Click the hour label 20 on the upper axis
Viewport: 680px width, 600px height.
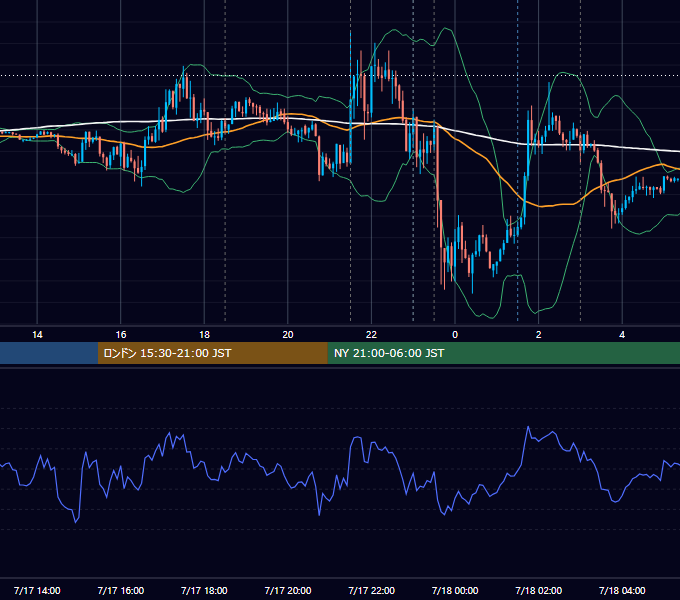(288, 335)
